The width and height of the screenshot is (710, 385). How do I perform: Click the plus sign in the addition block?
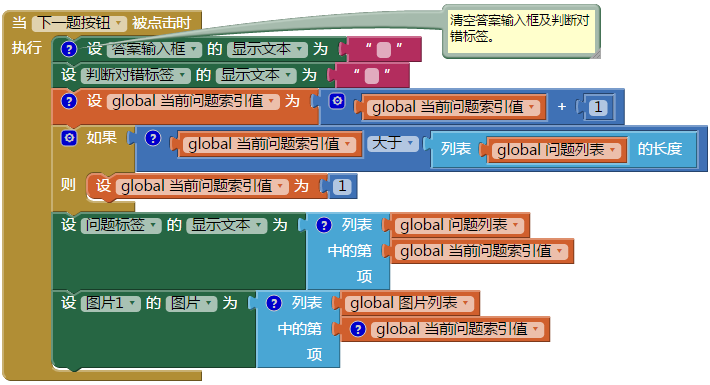(562, 107)
